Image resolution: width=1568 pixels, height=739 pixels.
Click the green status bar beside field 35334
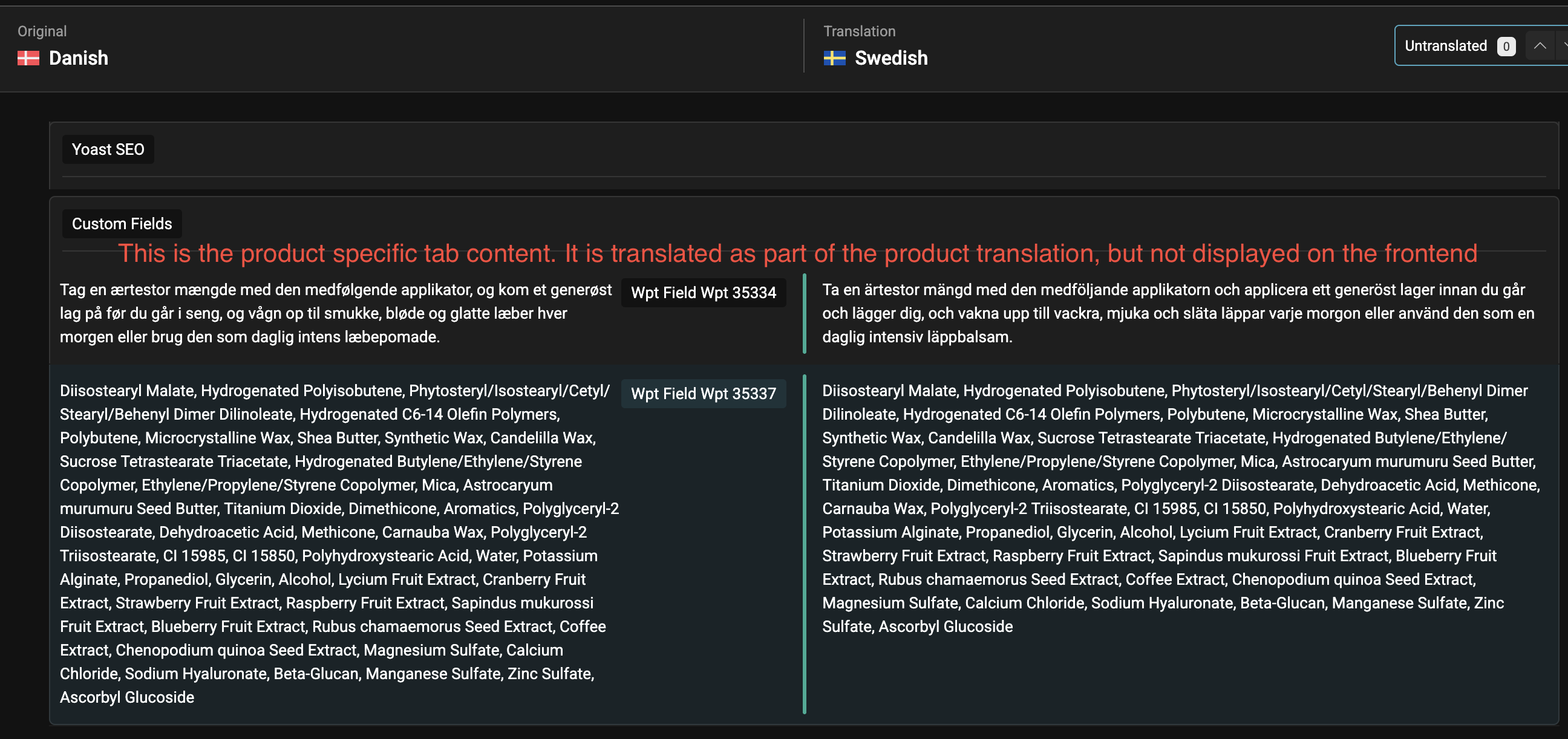pyautogui.click(x=804, y=313)
